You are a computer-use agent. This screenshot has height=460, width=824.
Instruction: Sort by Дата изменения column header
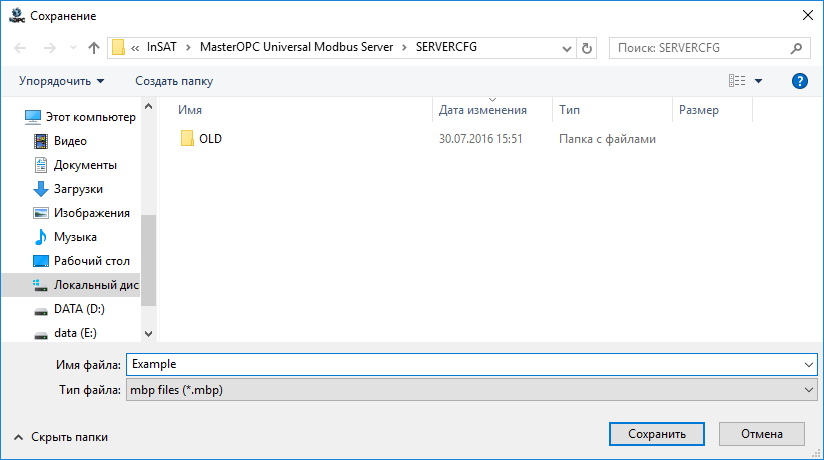482,110
